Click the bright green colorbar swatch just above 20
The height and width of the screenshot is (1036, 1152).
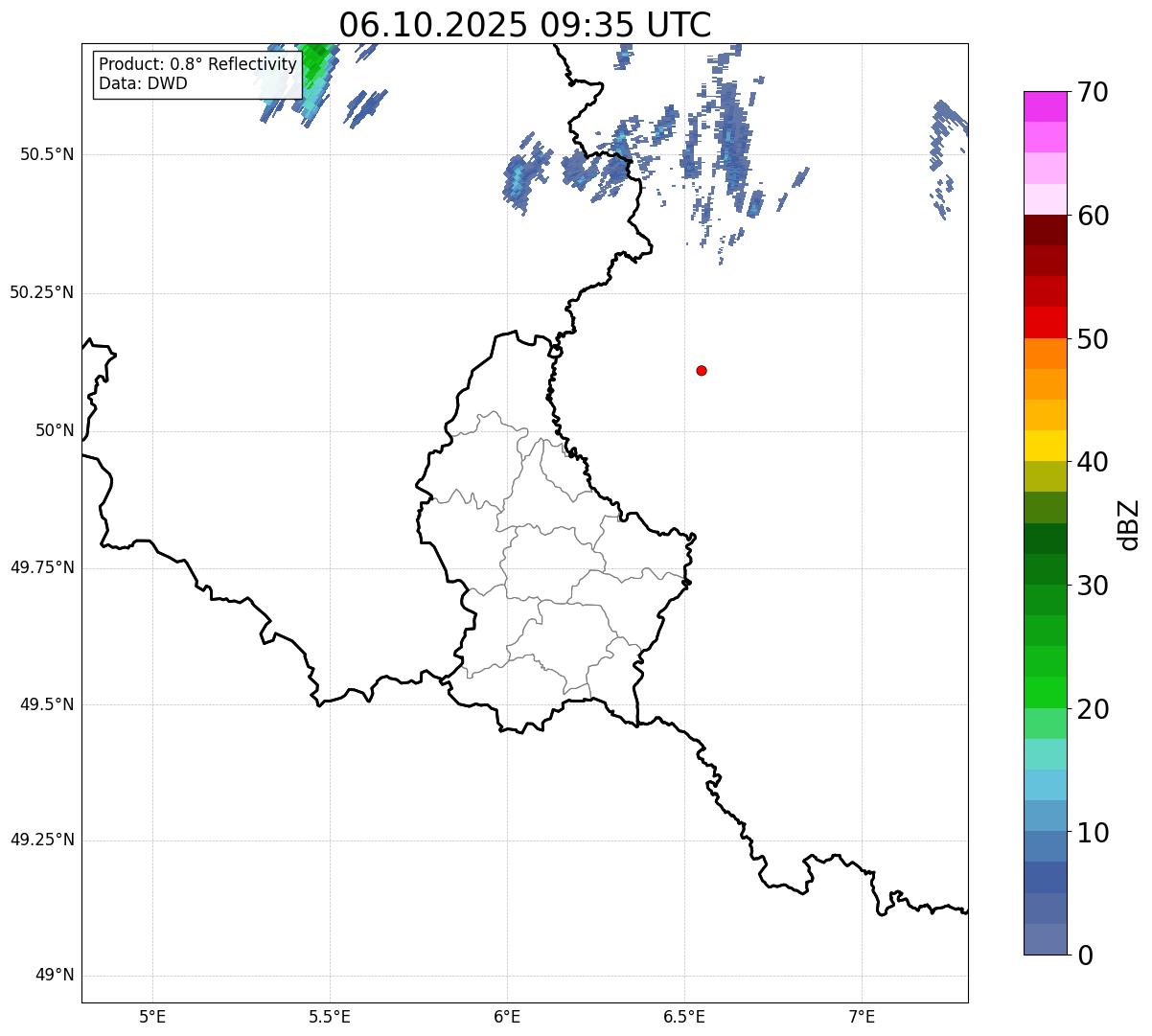[x=1046, y=693]
